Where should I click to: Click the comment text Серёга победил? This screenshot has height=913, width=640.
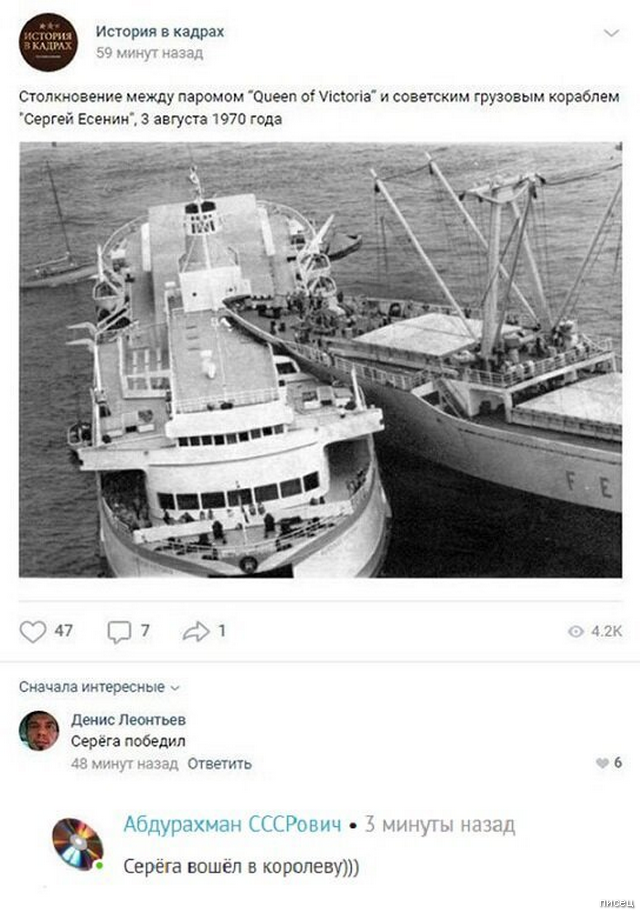click(x=128, y=741)
